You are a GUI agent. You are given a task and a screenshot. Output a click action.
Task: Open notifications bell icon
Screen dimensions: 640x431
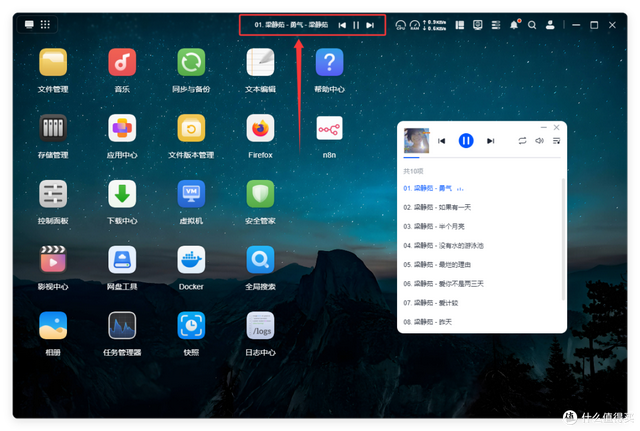point(514,25)
